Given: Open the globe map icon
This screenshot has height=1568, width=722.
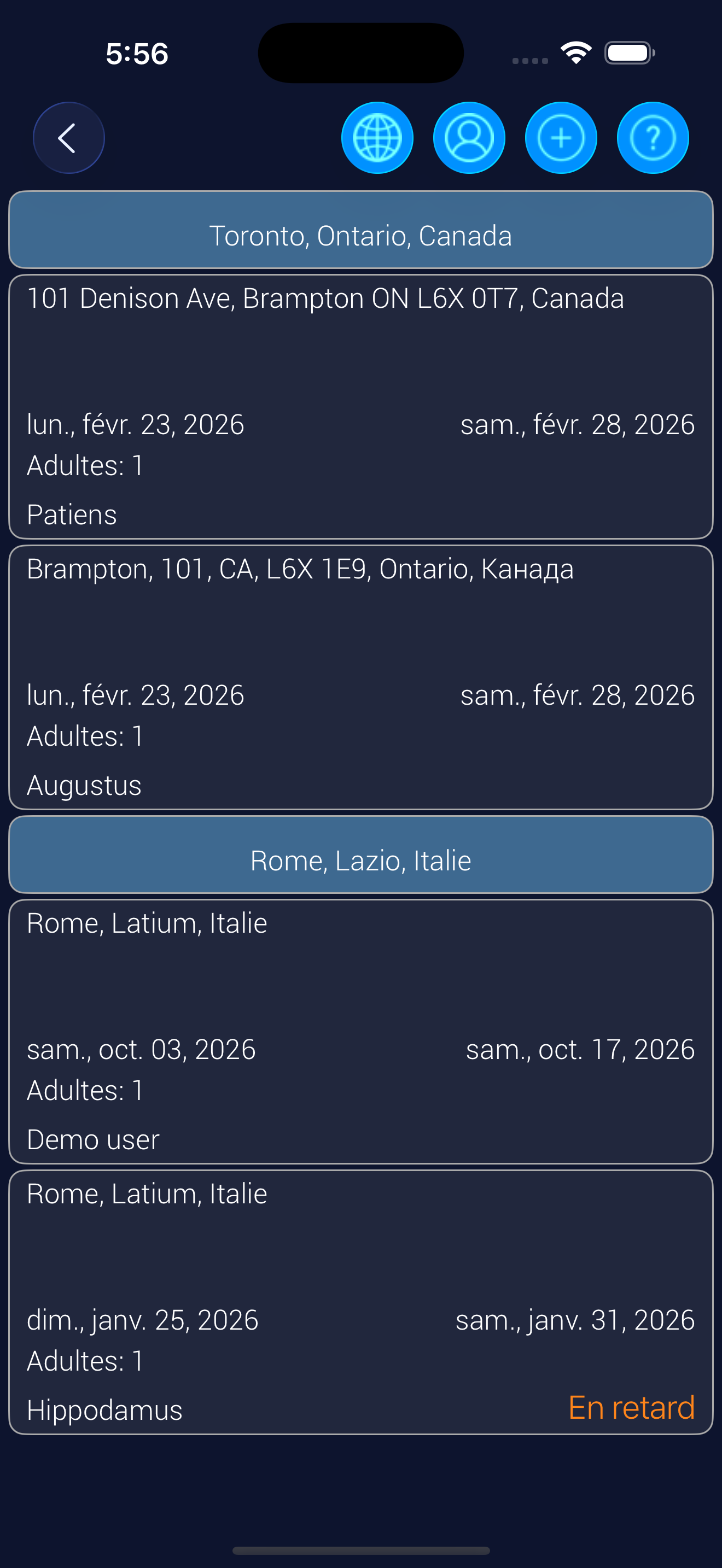Looking at the screenshot, I should coord(377,138).
